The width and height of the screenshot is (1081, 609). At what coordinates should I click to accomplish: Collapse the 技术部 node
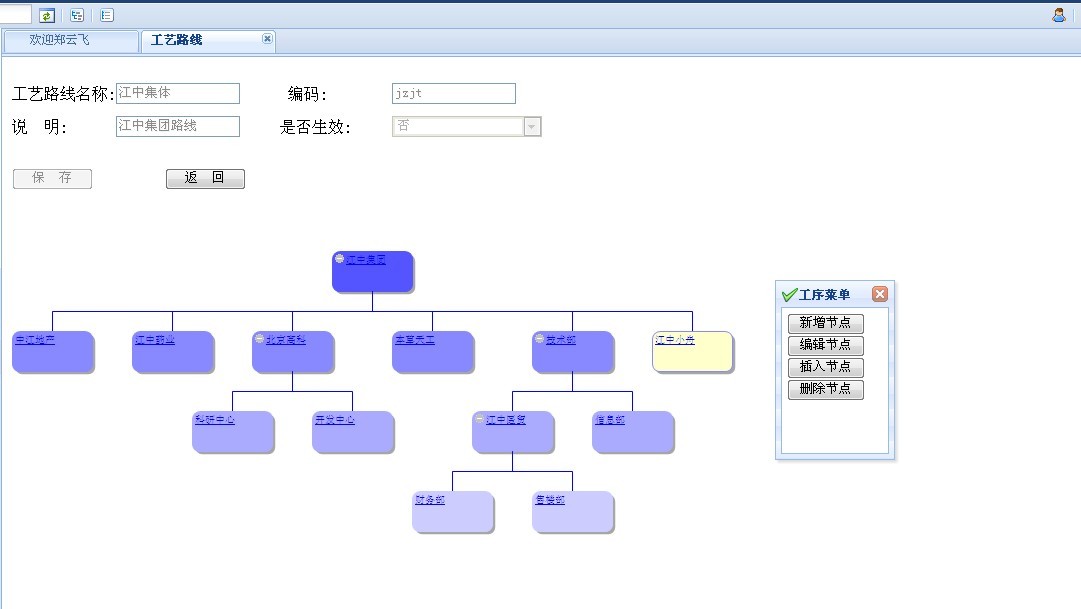[539, 339]
